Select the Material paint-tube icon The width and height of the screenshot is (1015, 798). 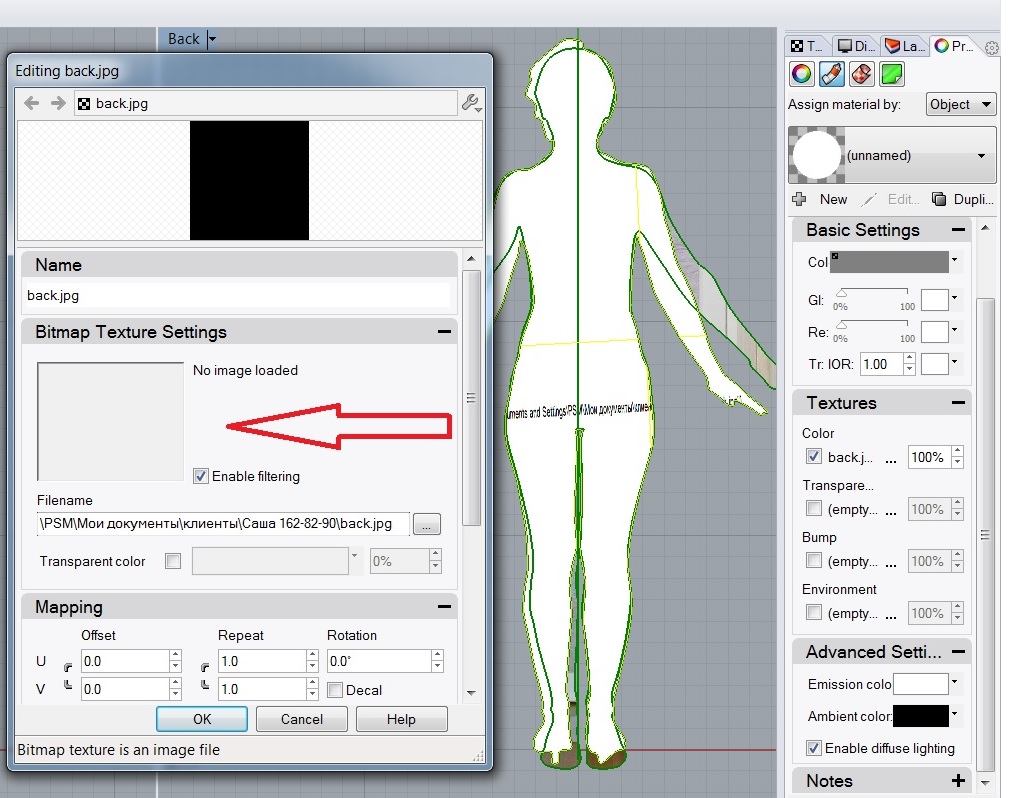[832, 74]
